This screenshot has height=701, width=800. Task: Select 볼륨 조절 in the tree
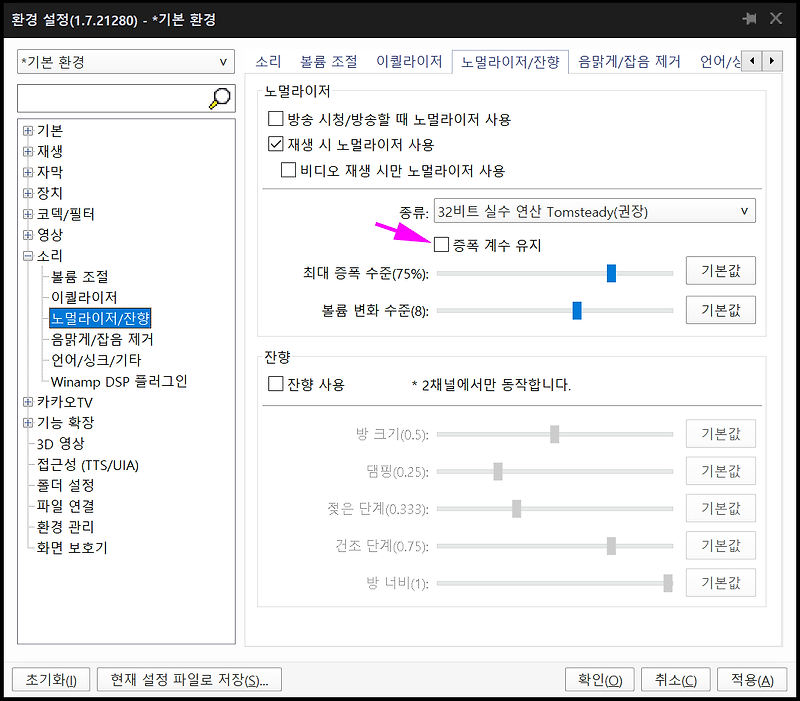pos(80,277)
